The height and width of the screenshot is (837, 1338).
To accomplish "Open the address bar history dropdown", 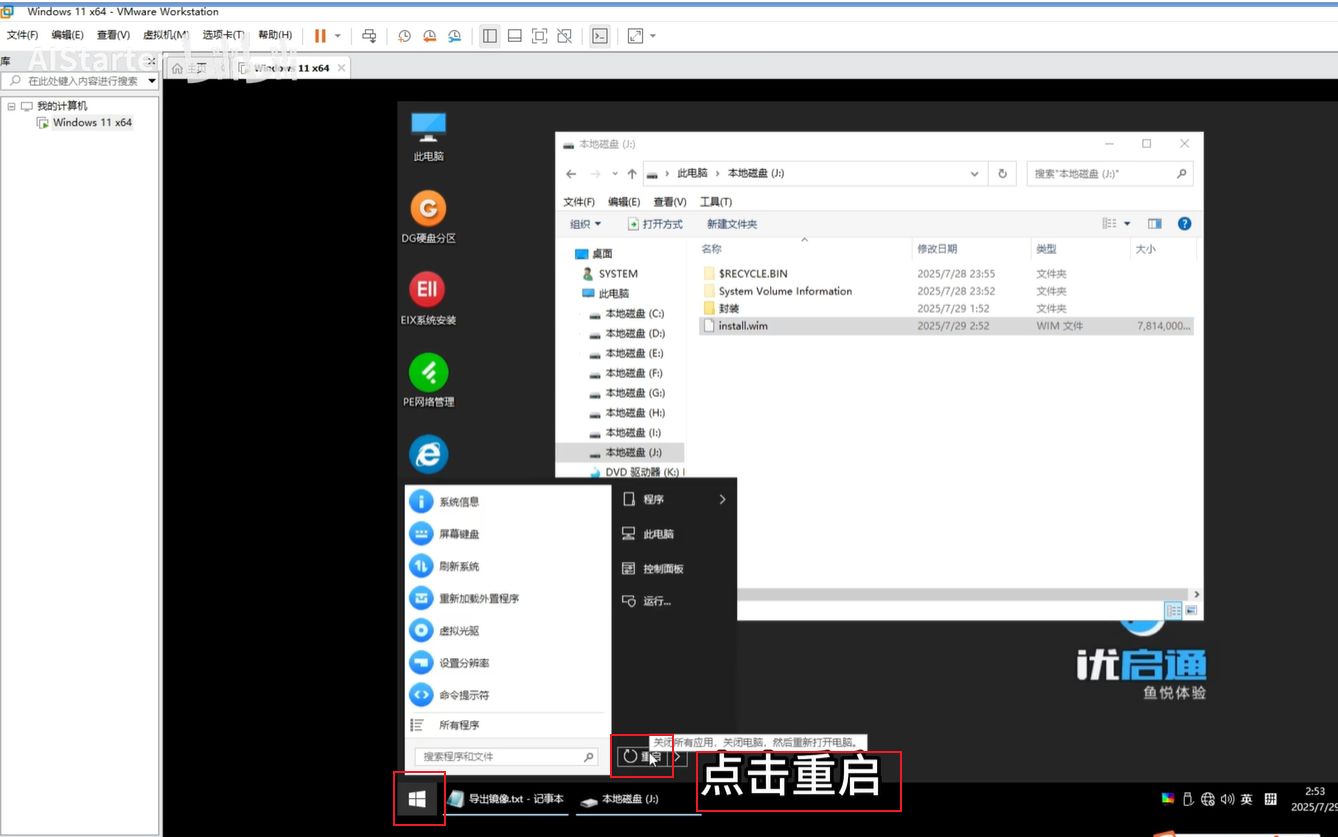I will (975, 173).
